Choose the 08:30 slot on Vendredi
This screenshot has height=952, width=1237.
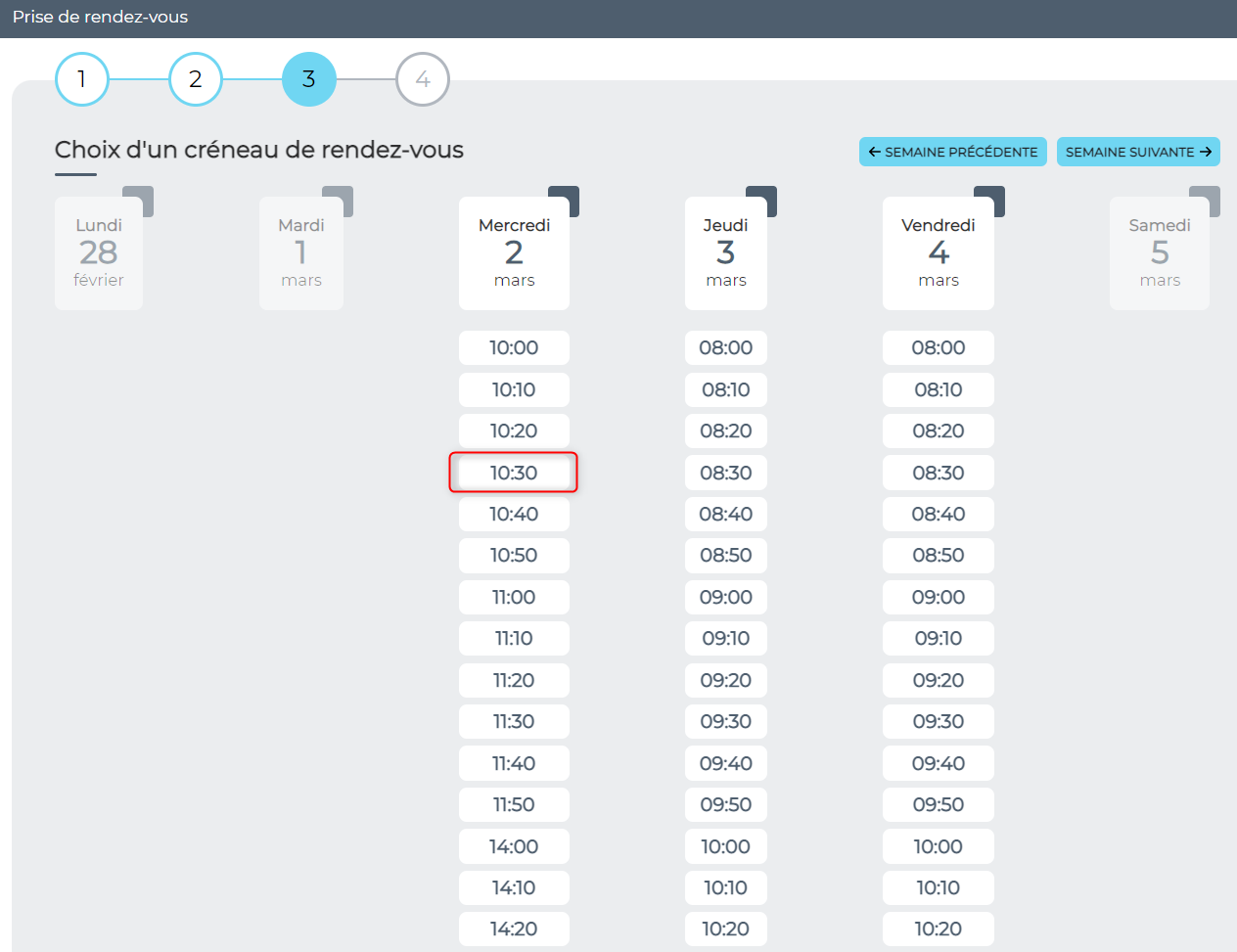pyautogui.click(x=938, y=473)
